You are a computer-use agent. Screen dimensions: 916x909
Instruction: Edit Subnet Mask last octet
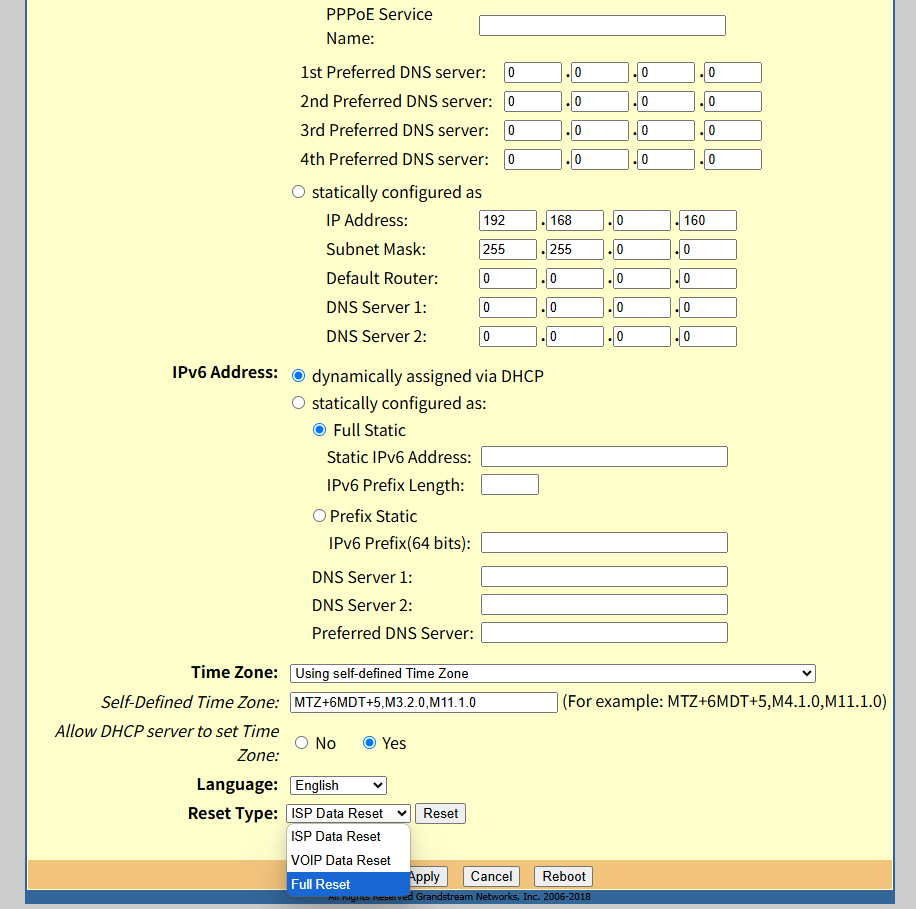click(707, 249)
